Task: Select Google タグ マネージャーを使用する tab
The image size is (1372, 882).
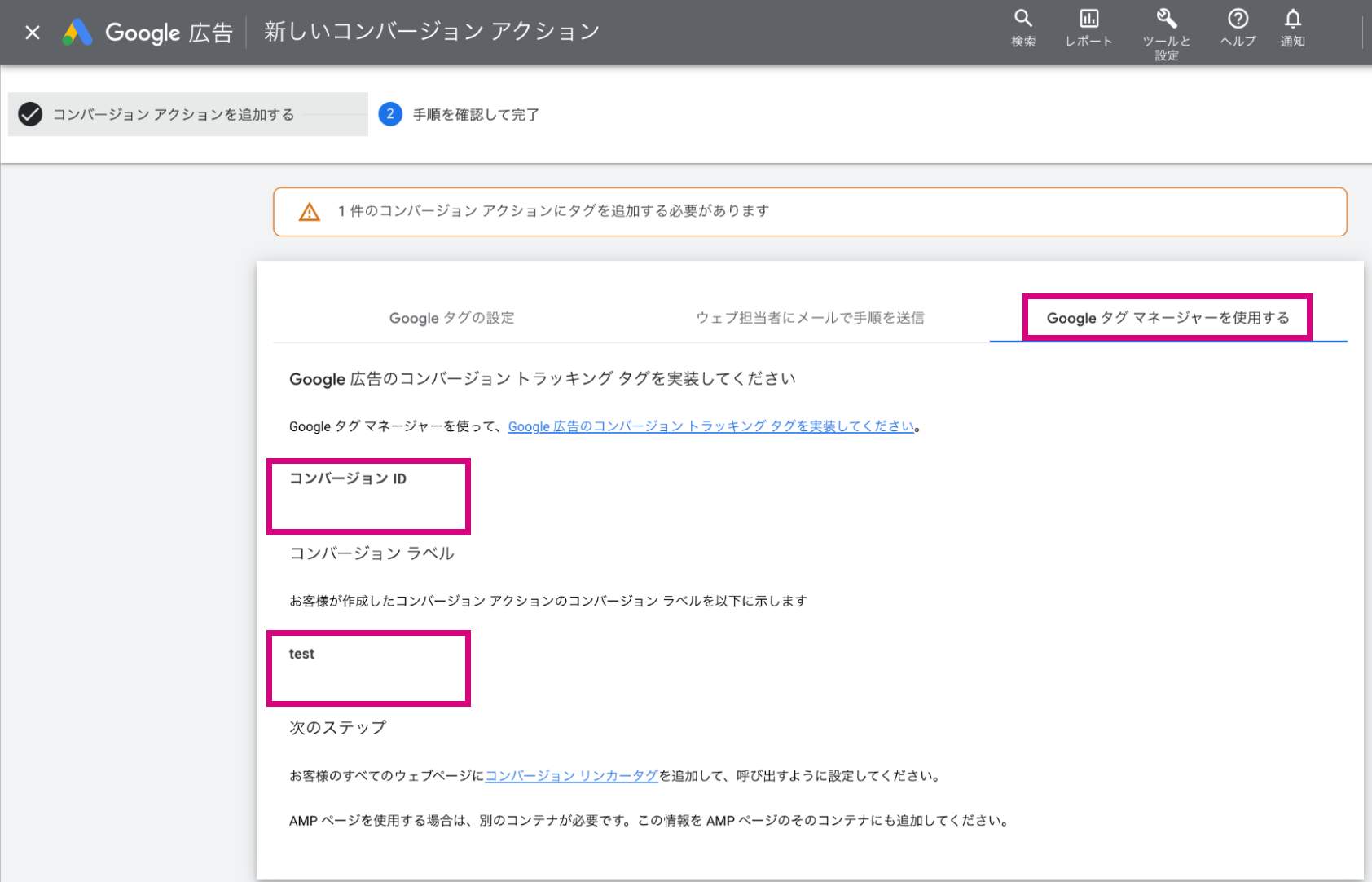Action: pos(1168,318)
